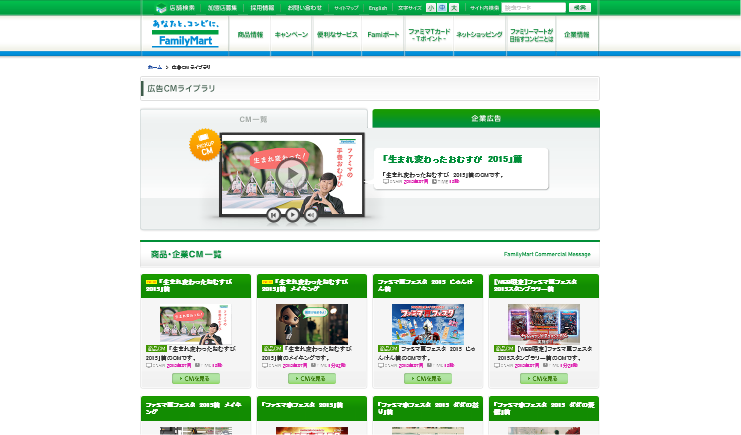Image resolution: width=741 pixels, height=435 pixels.
Task: Open the 採用情報 recruitment link
Action: [262, 8]
